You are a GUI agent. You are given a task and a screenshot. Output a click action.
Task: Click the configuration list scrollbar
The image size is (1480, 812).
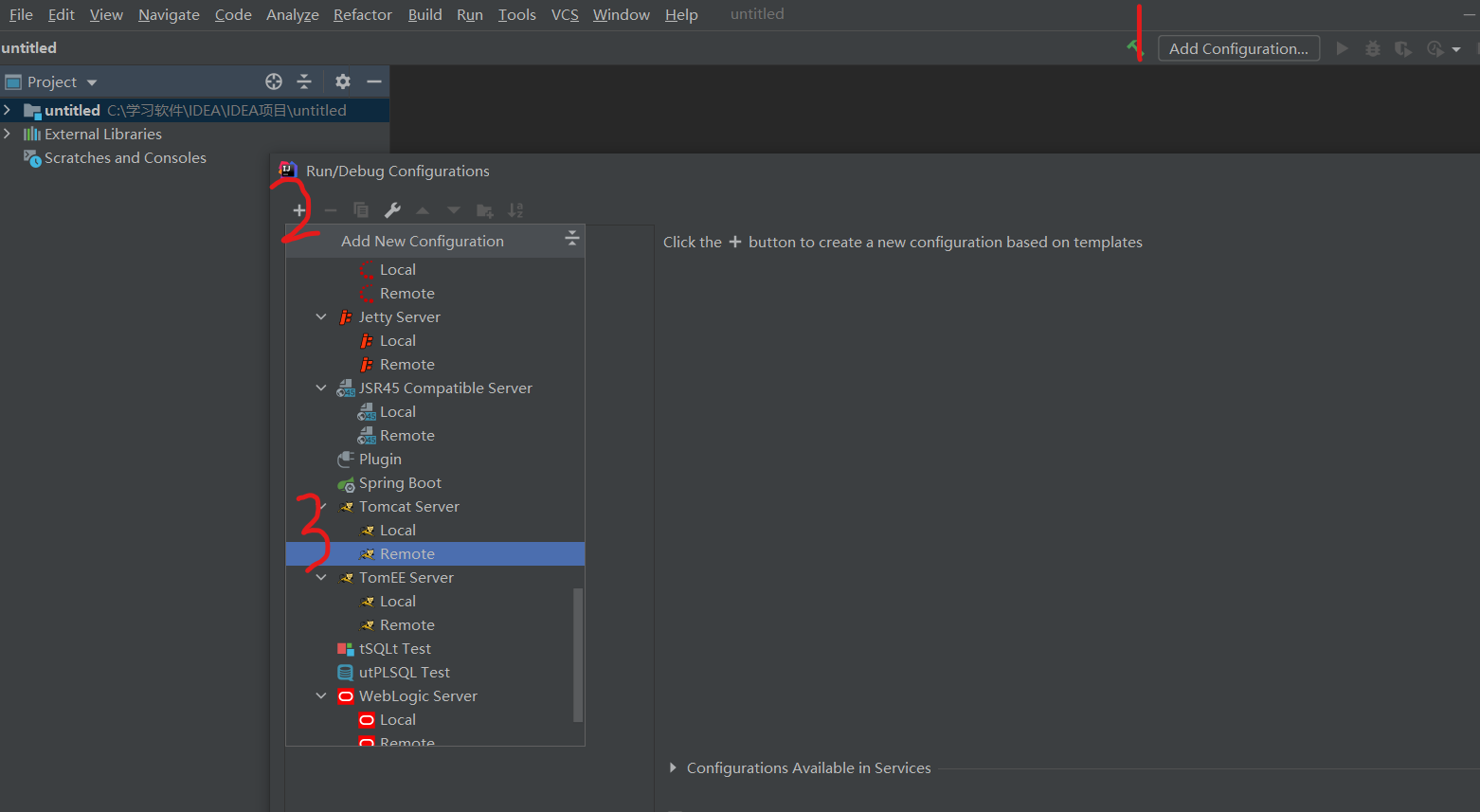578,655
